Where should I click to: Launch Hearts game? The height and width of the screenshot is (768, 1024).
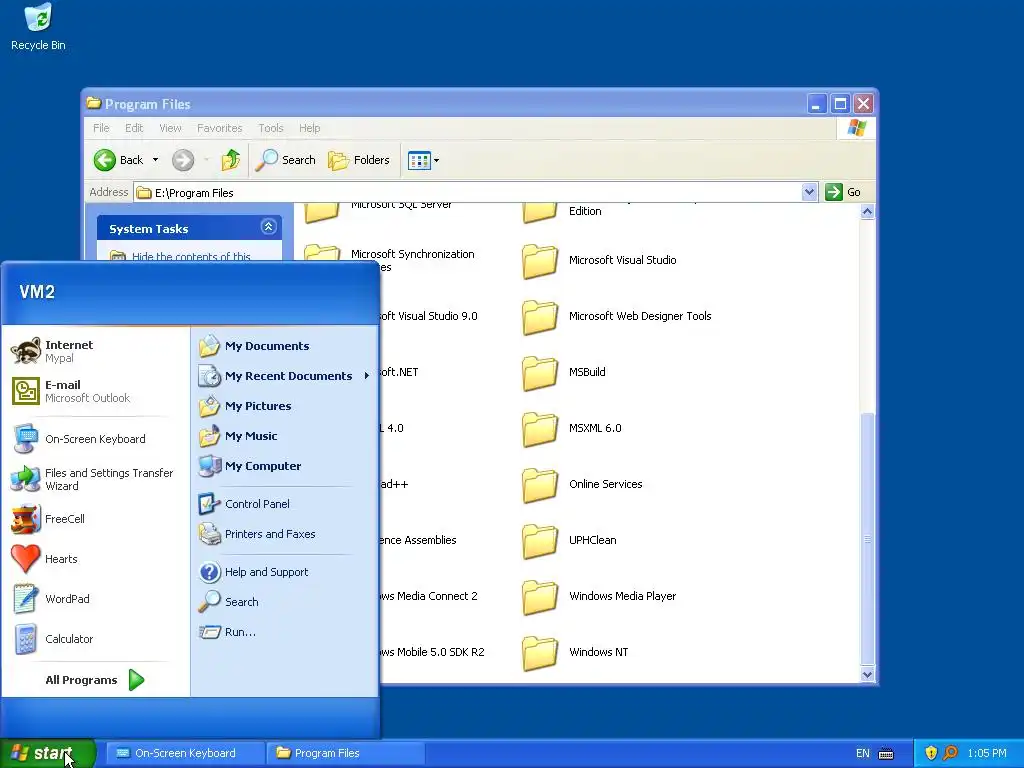tap(95, 559)
